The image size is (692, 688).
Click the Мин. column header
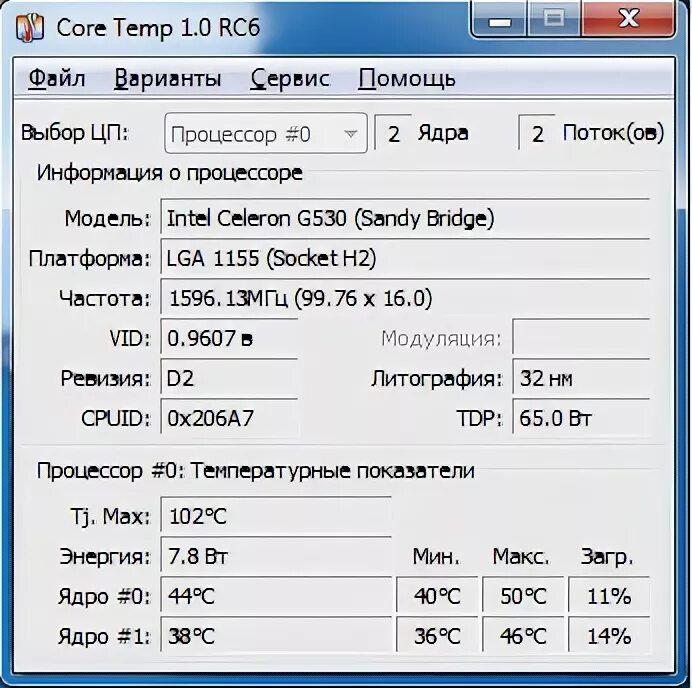[436, 557]
